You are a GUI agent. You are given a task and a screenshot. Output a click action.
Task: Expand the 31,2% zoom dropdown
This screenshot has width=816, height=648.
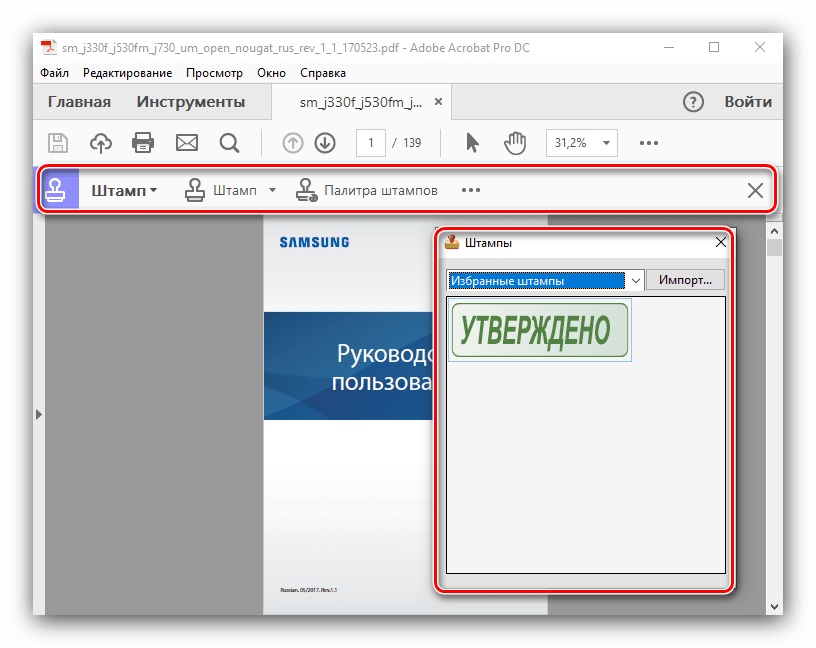(x=606, y=143)
